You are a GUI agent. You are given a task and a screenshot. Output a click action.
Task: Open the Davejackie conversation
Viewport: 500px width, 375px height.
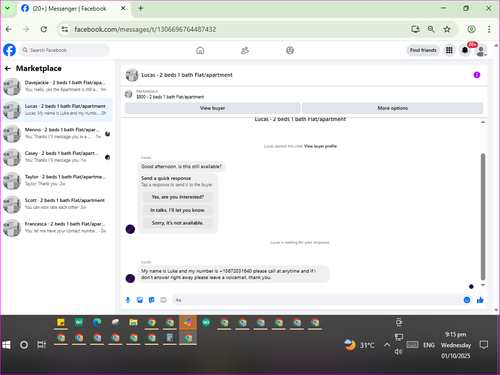click(x=57, y=86)
